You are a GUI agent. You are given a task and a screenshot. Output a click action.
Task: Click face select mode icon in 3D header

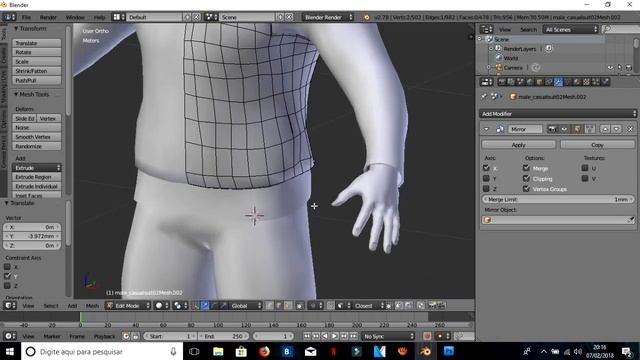pyautogui.click(x=288, y=305)
